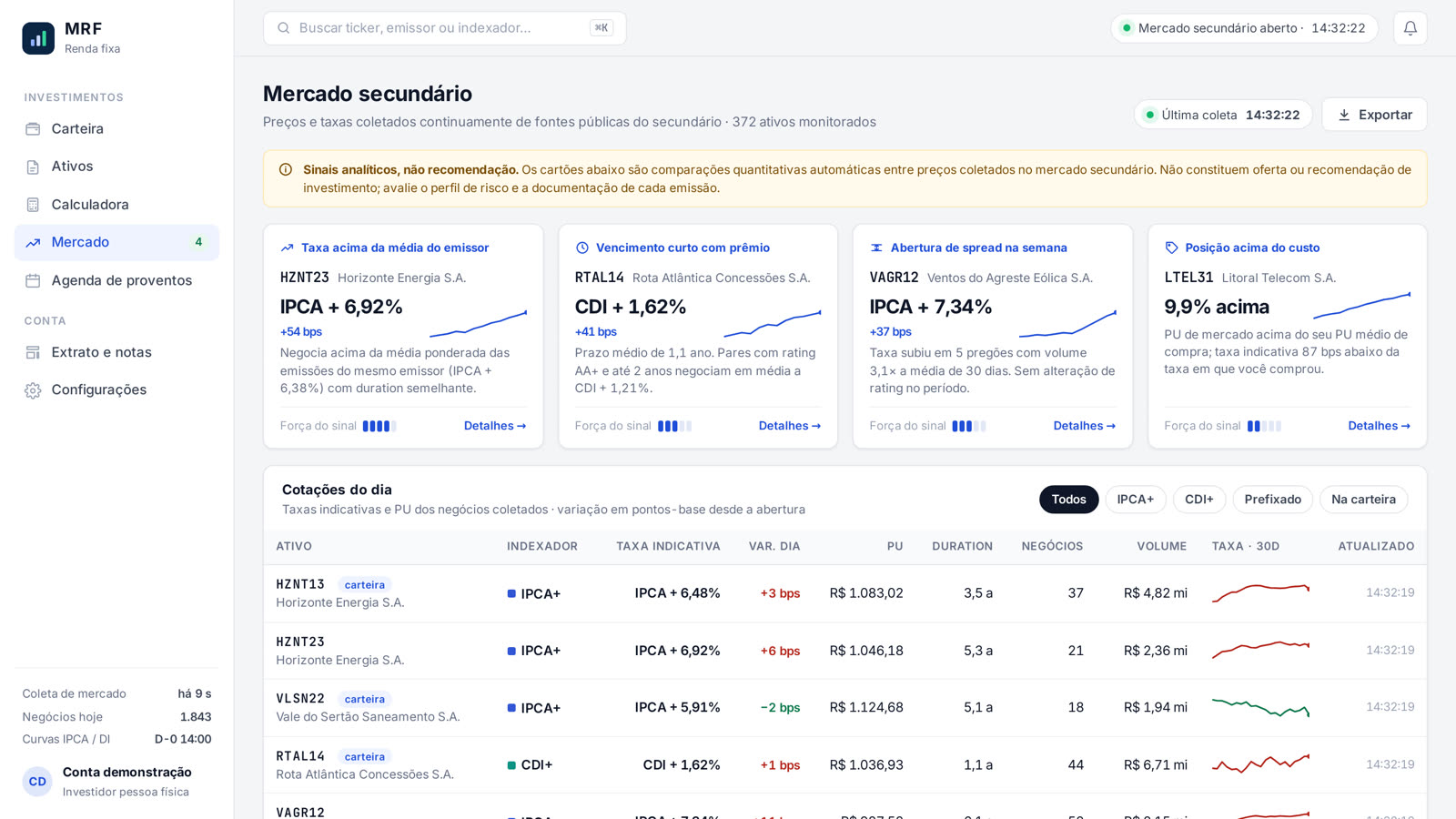Image resolution: width=1456 pixels, height=819 pixels.
Task: Open Detalhes for RTAL14 card
Action: coord(790,426)
